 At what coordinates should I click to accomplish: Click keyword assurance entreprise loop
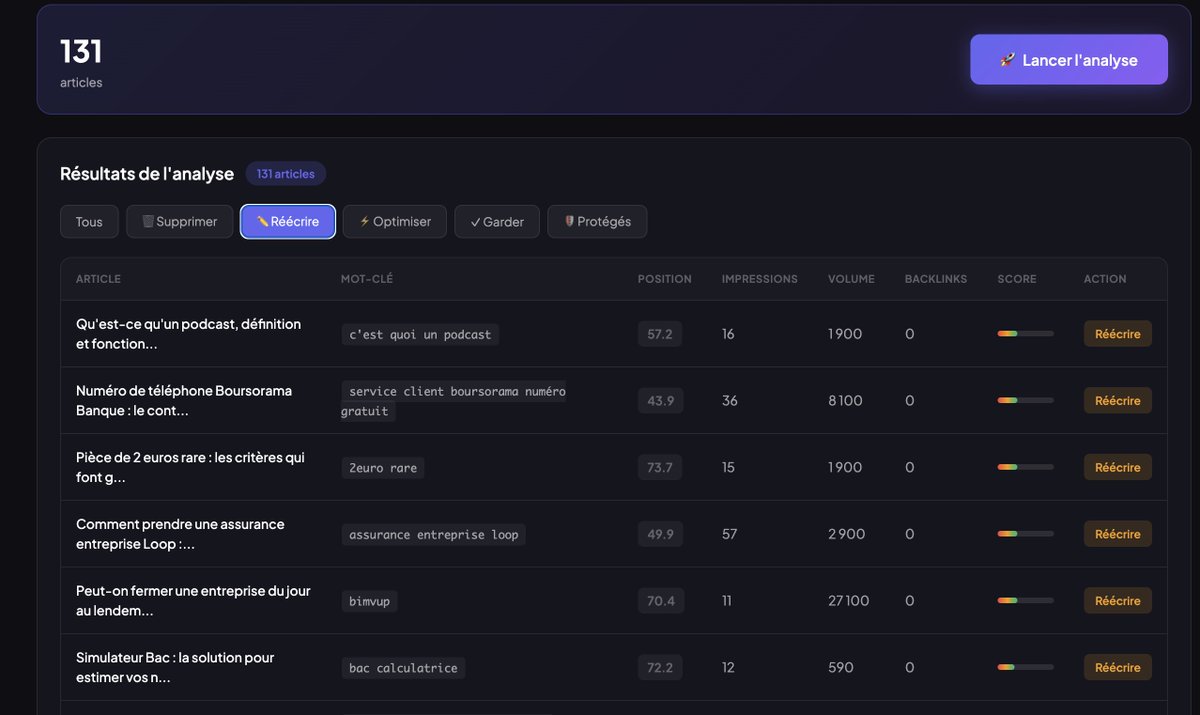(433, 534)
